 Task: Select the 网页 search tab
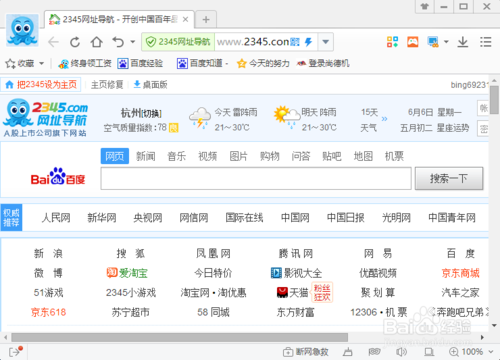(x=115, y=156)
